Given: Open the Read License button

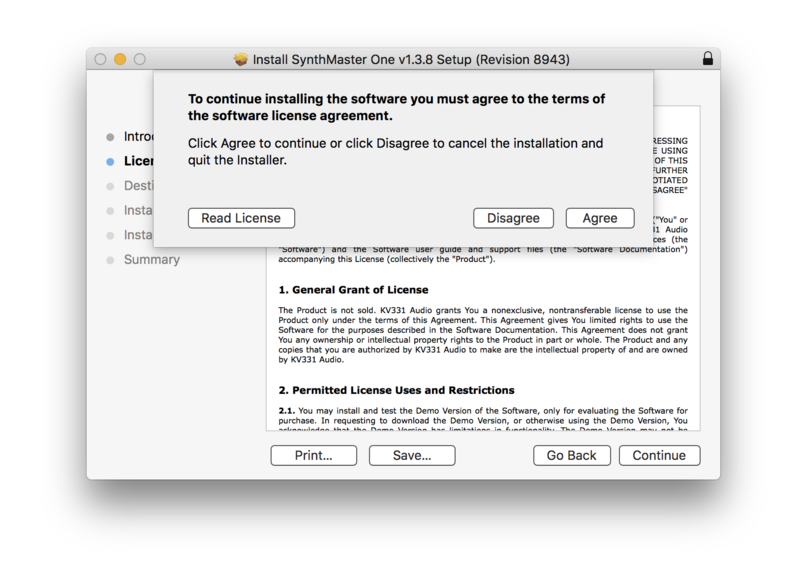Looking at the screenshot, I should pos(241,218).
